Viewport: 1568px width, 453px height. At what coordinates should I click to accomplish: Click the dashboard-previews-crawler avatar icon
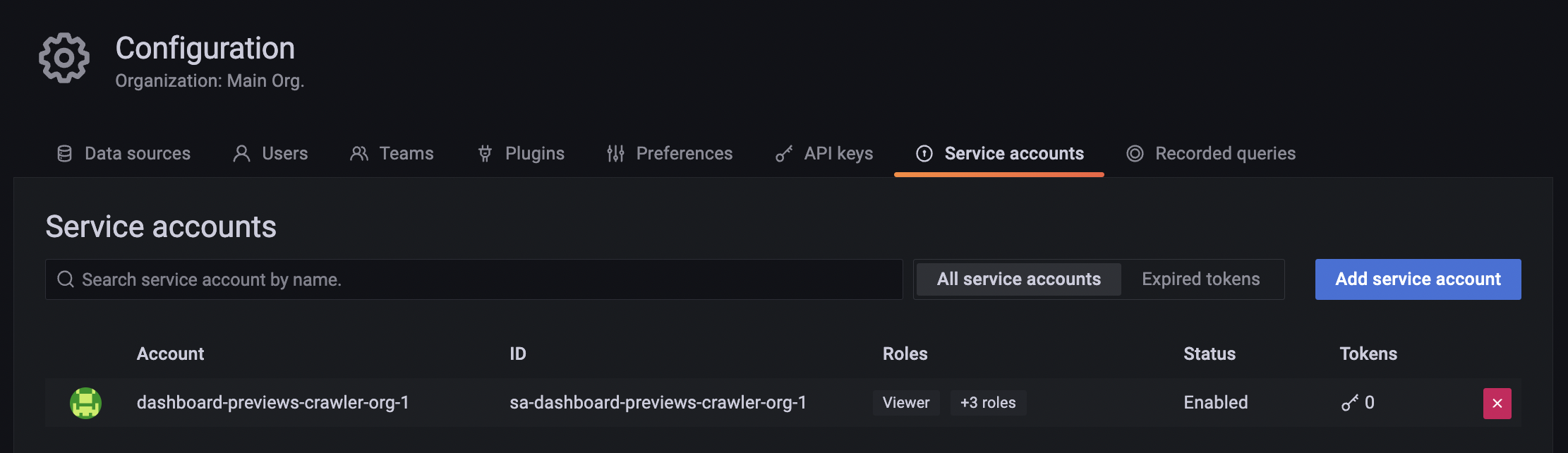[x=85, y=403]
